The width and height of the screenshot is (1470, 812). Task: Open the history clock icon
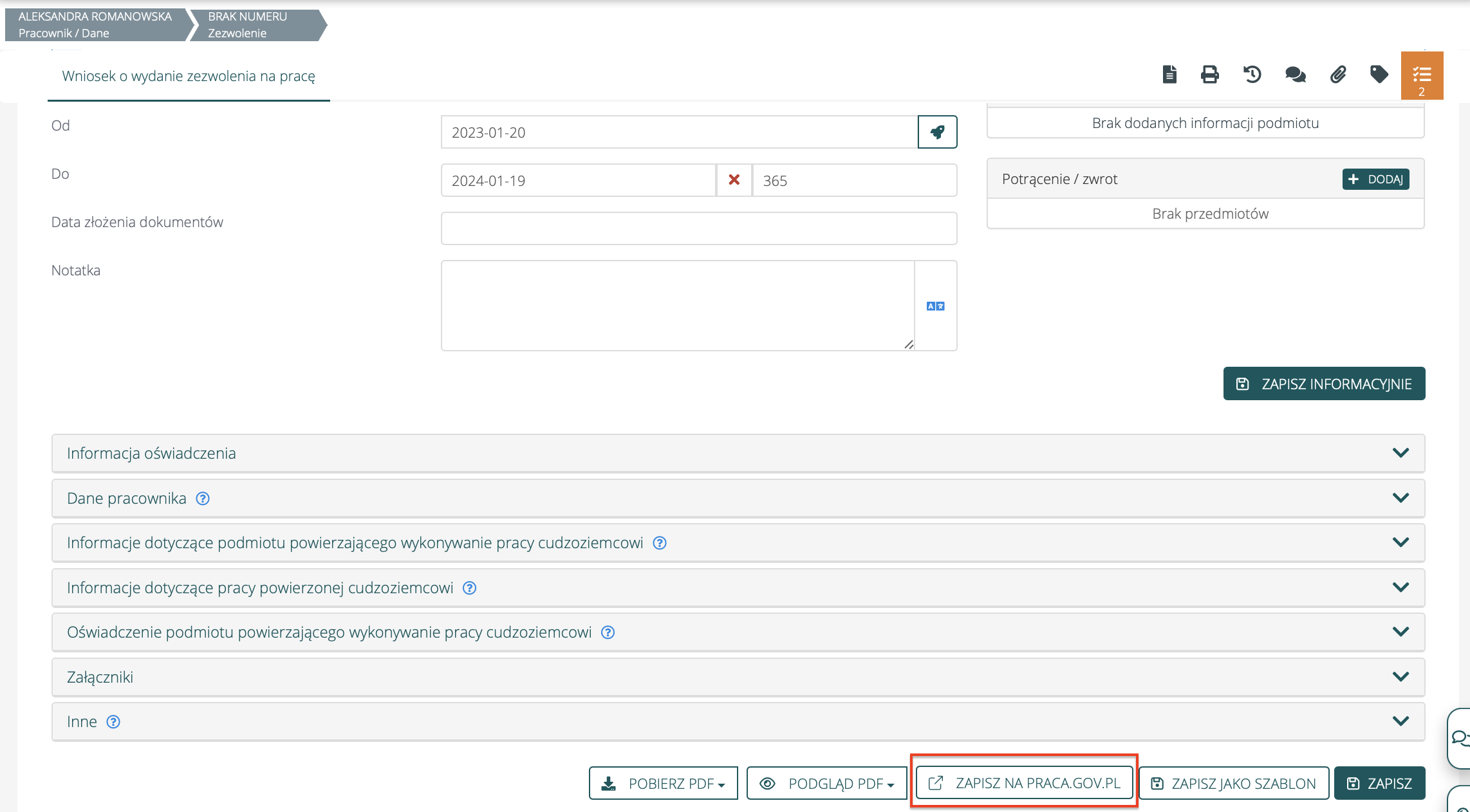coord(1252,75)
